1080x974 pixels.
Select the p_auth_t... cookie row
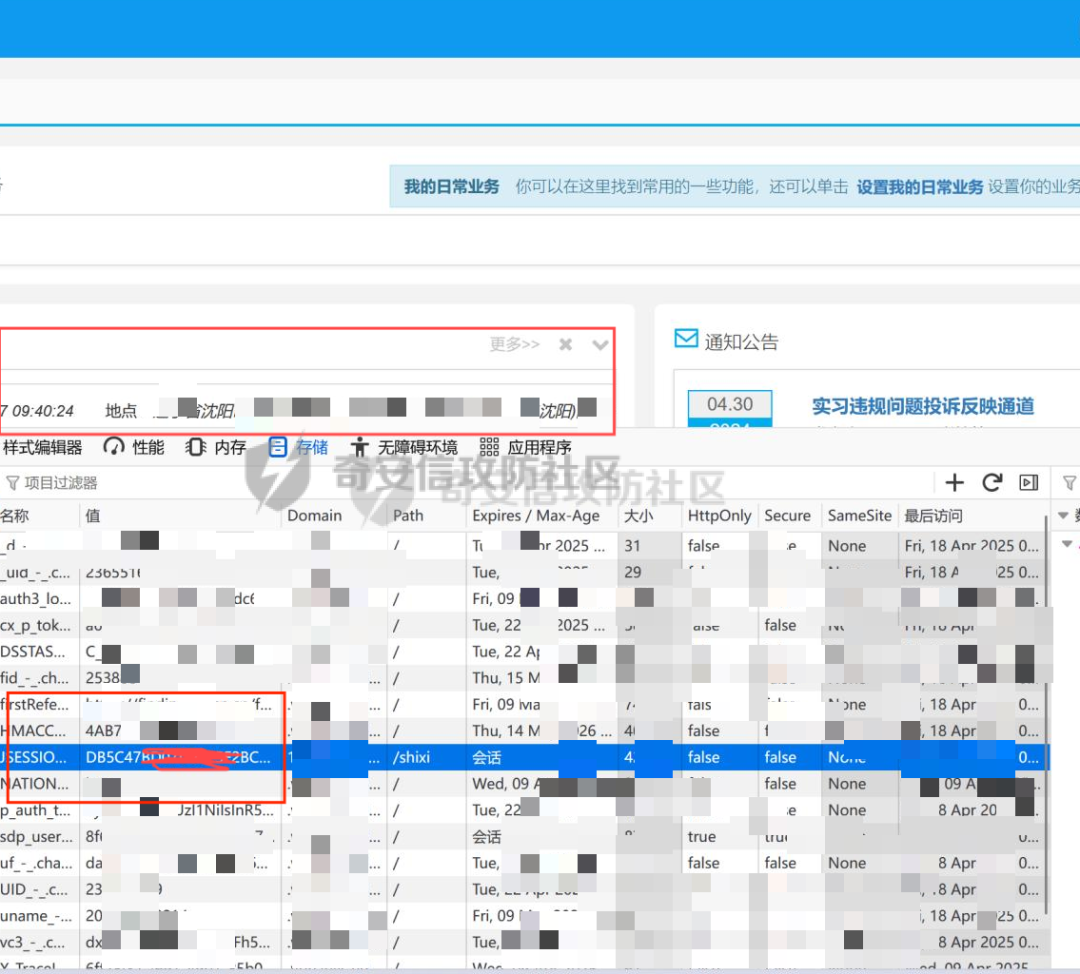pos(523,811)
